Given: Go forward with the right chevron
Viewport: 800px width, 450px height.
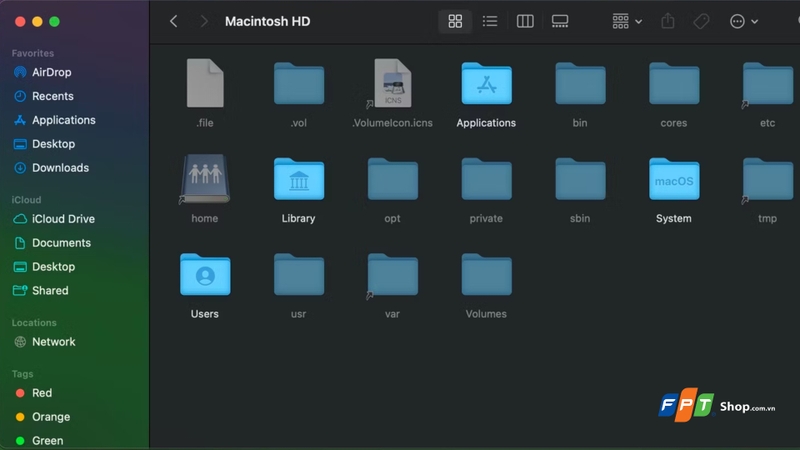Looking at the screenshot, I should coord(204,21).
